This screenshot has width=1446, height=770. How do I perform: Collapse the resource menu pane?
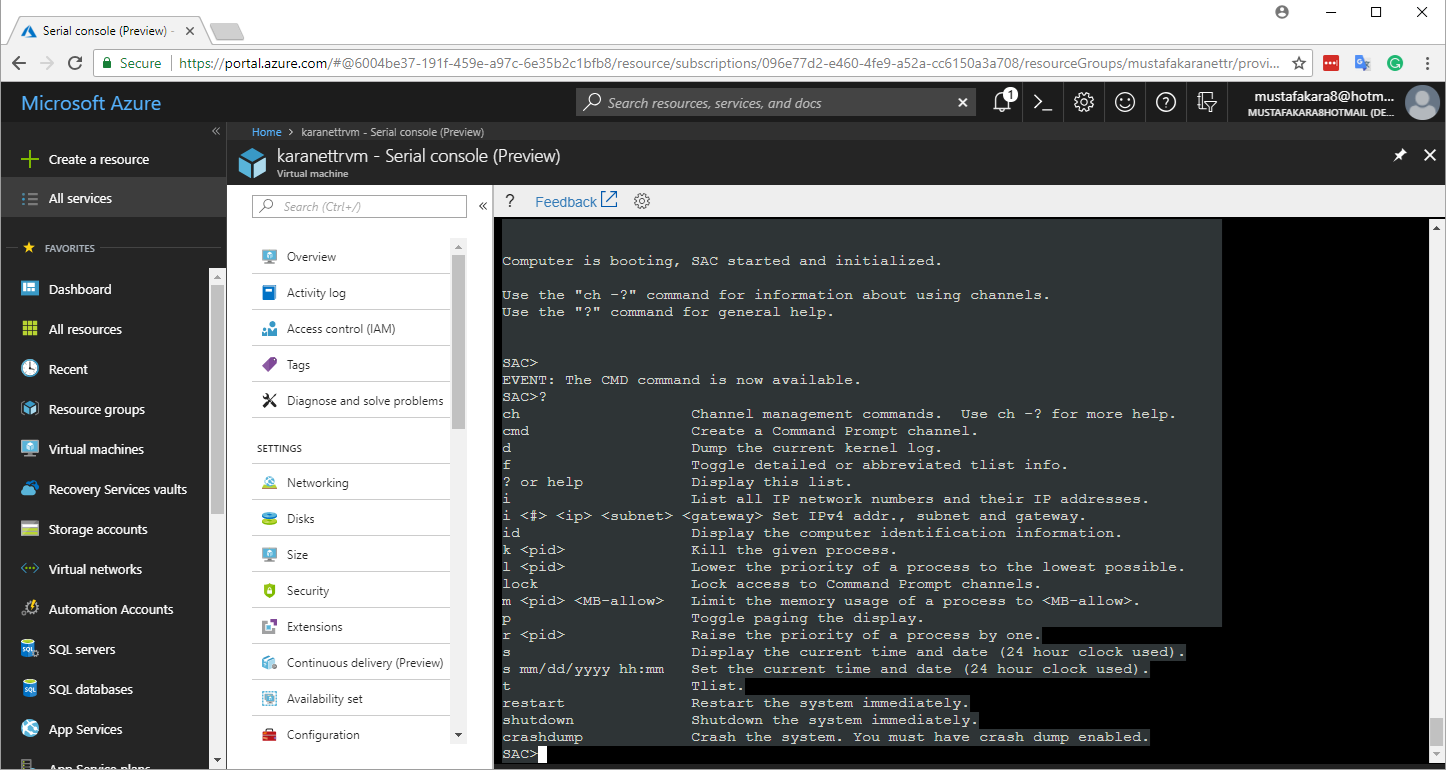click(483, 206)
